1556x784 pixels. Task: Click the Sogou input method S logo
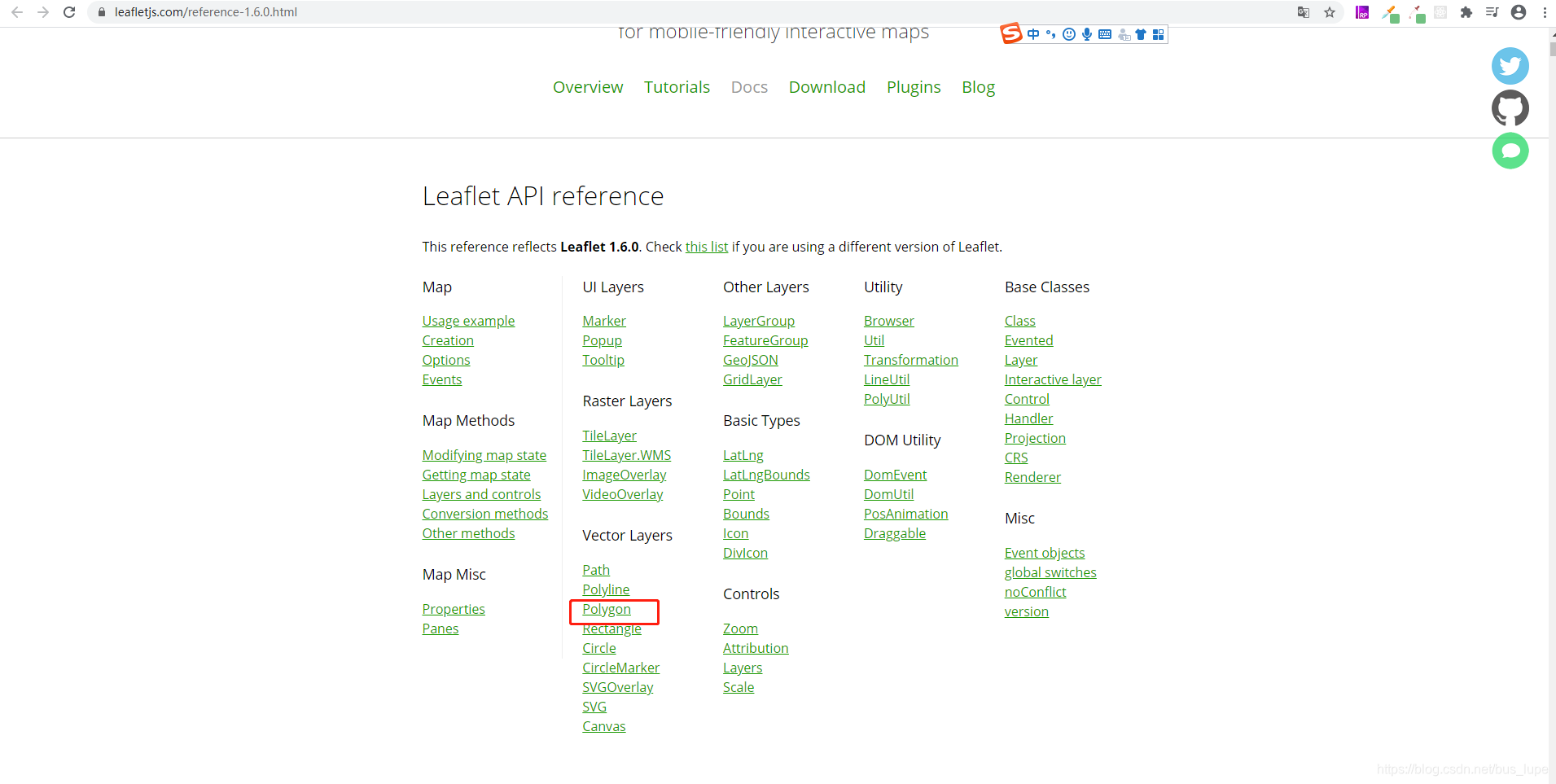[x=1010, y=33]
